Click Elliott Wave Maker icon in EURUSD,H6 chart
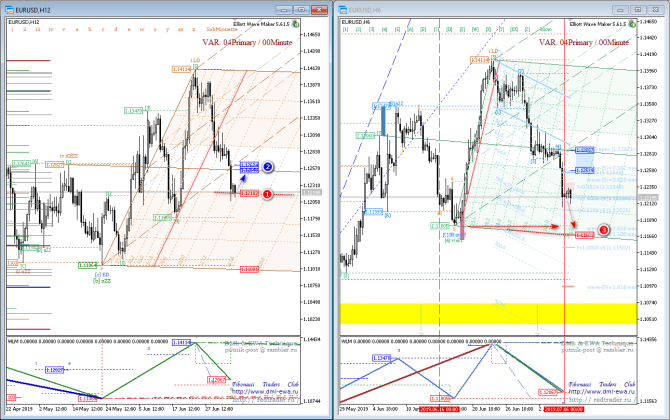Screen dimensions: 670x420 632,24
